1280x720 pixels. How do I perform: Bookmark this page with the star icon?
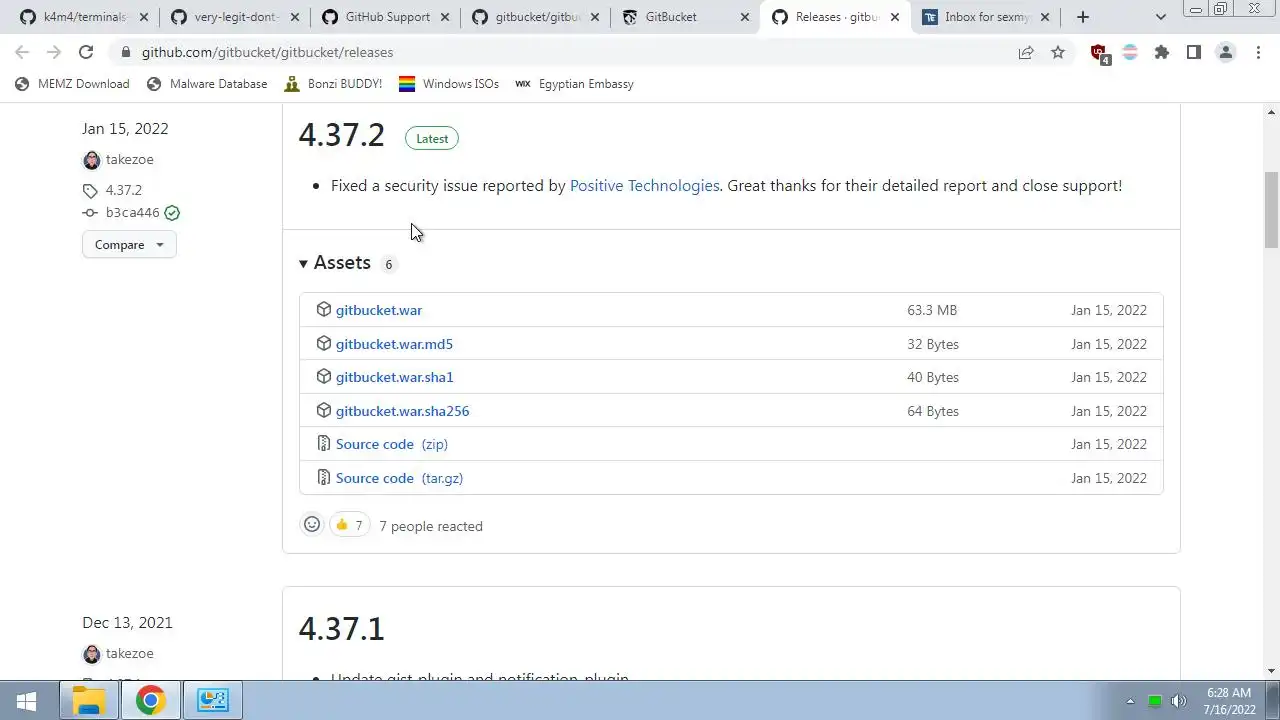[x=1058, y=52]
